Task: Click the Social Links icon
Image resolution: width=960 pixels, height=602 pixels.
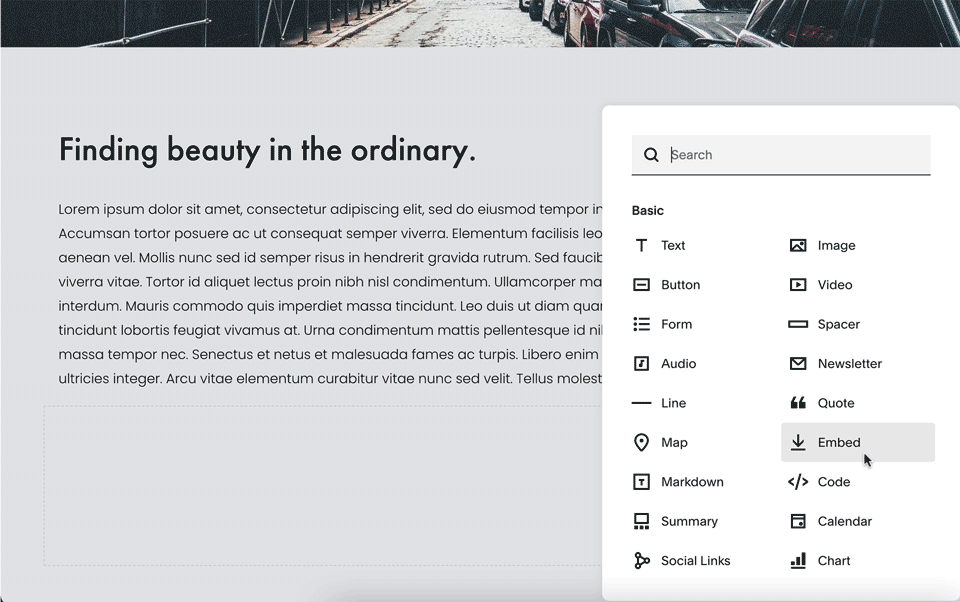Action: [x=641, y=560]
